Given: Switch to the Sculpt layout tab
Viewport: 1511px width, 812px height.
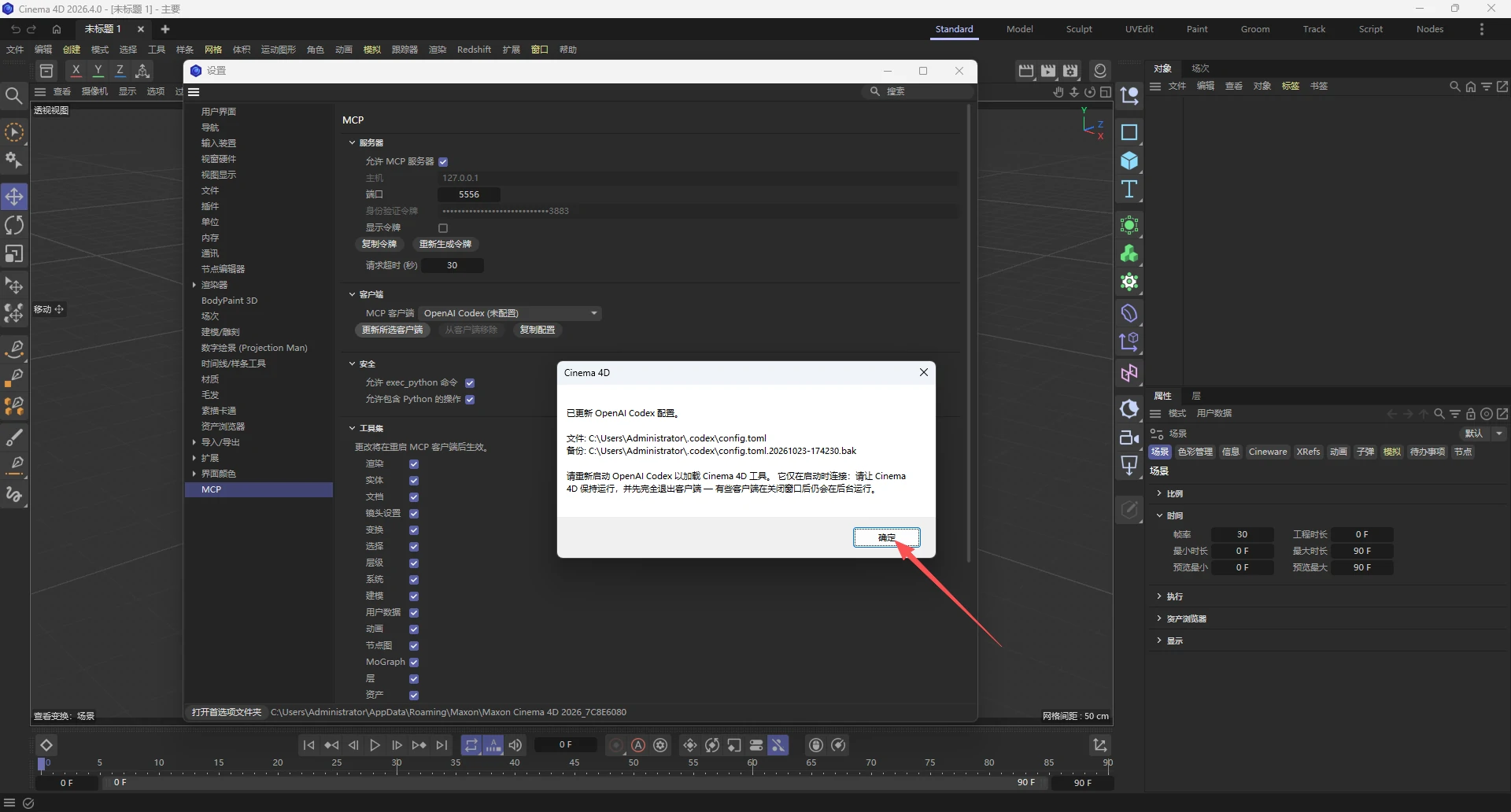Looking at the screenshot, I should tap(1079, 29).
